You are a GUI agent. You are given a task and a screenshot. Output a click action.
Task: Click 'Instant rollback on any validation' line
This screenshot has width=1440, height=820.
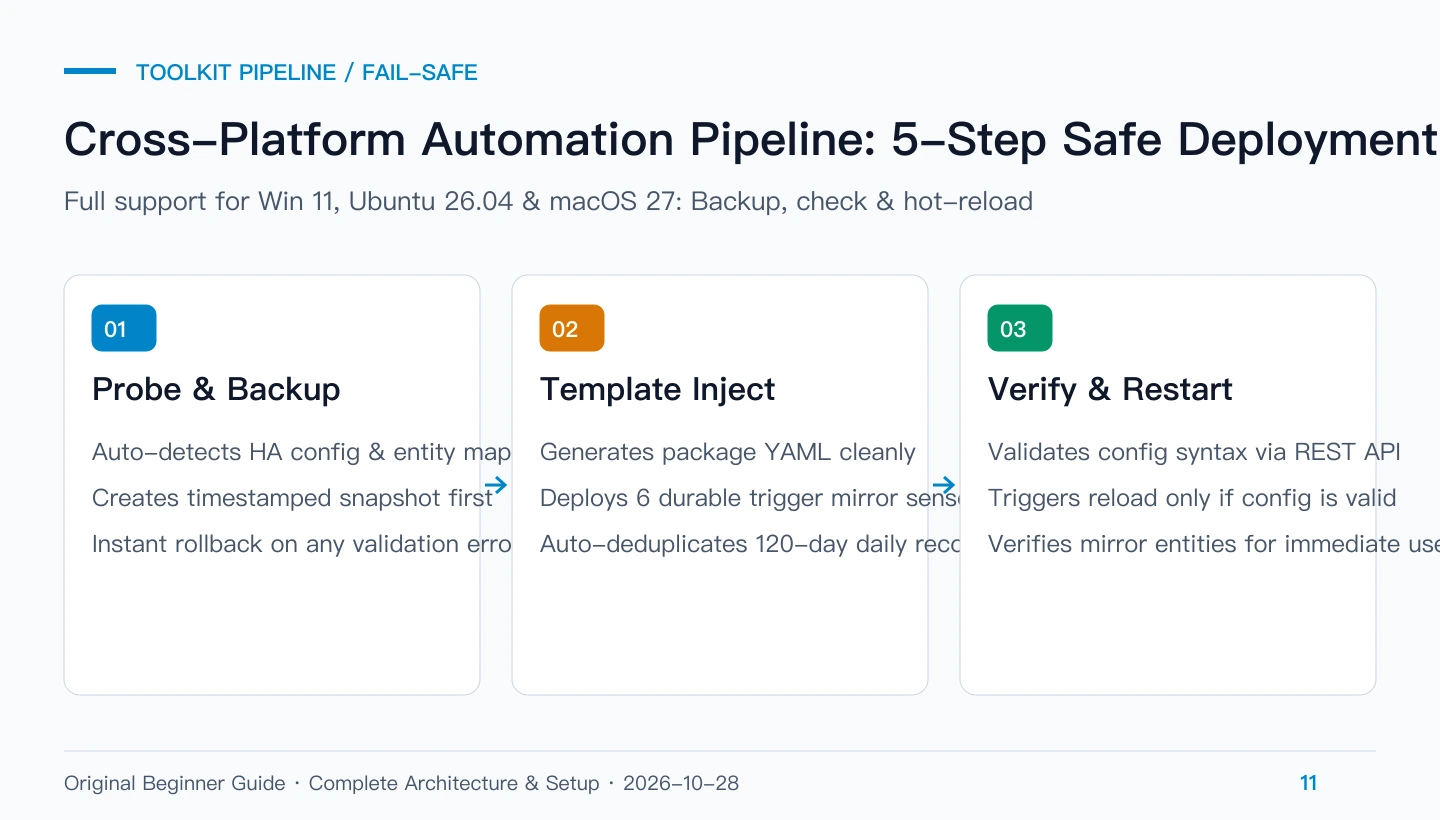[x=301, y=544]
